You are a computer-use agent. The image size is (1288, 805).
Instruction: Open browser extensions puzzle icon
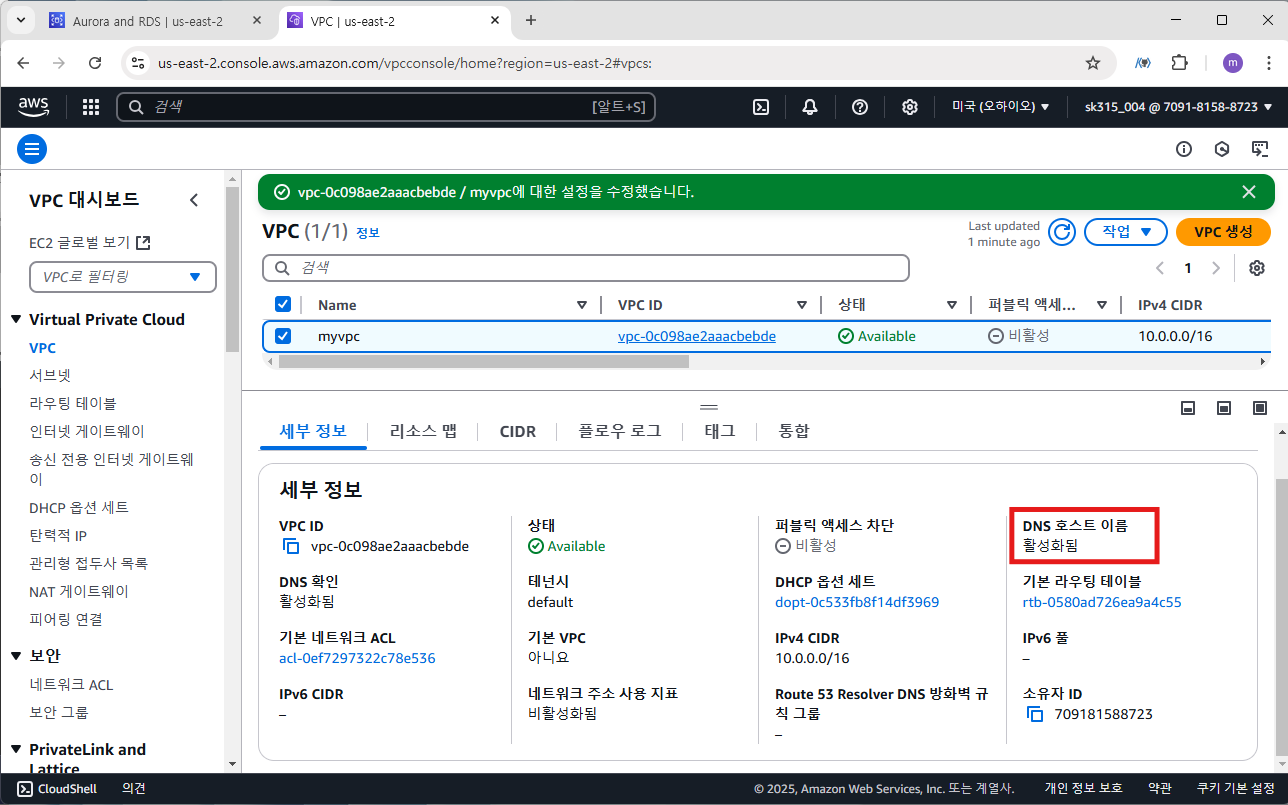[1179, 63]
